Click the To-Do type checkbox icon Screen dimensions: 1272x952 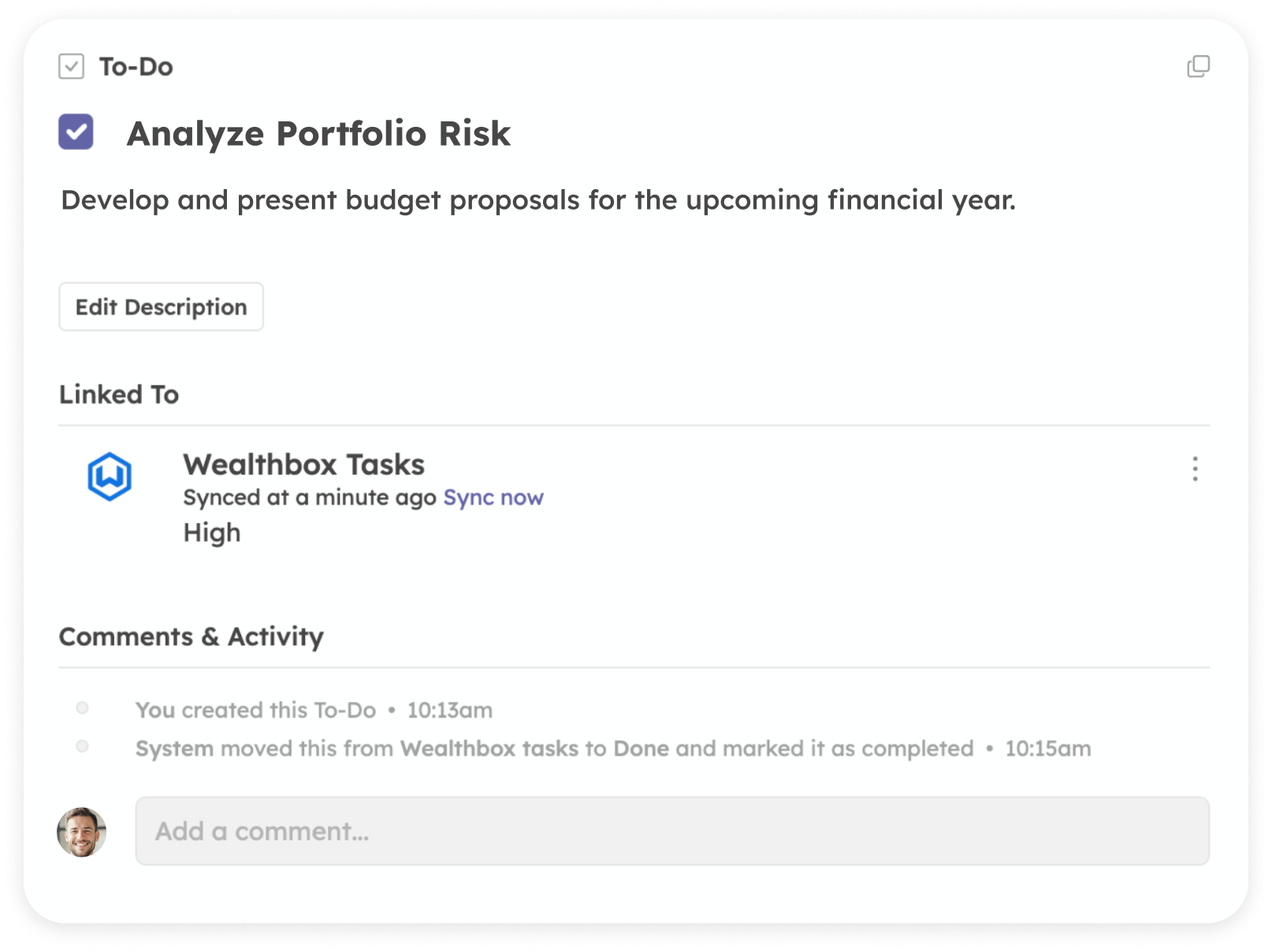tap(72, 66)
